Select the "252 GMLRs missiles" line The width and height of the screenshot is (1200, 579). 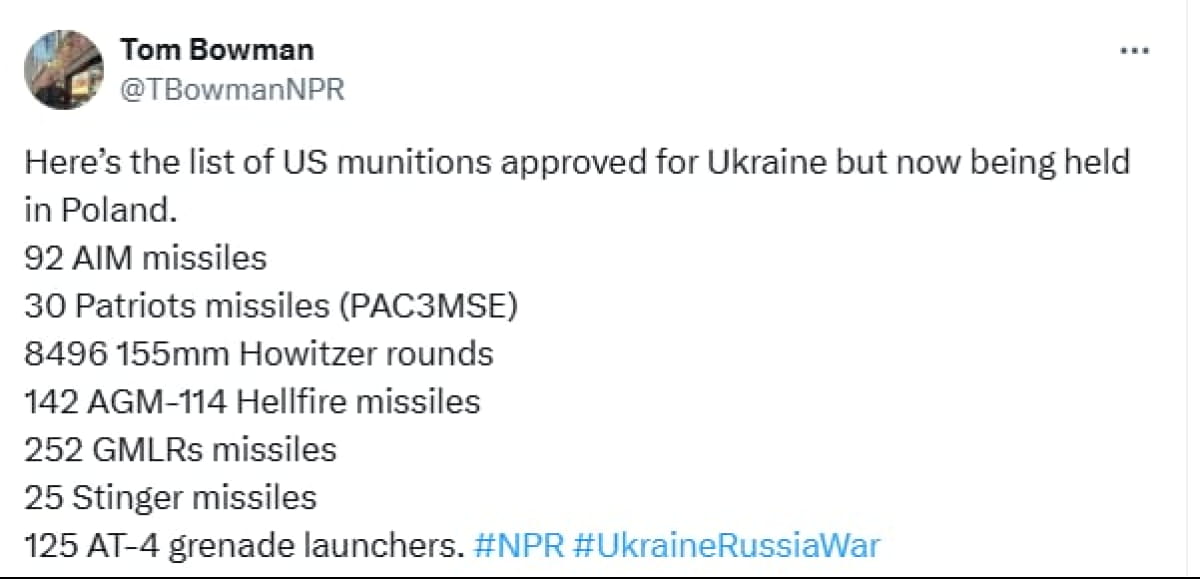coord(181,449)
